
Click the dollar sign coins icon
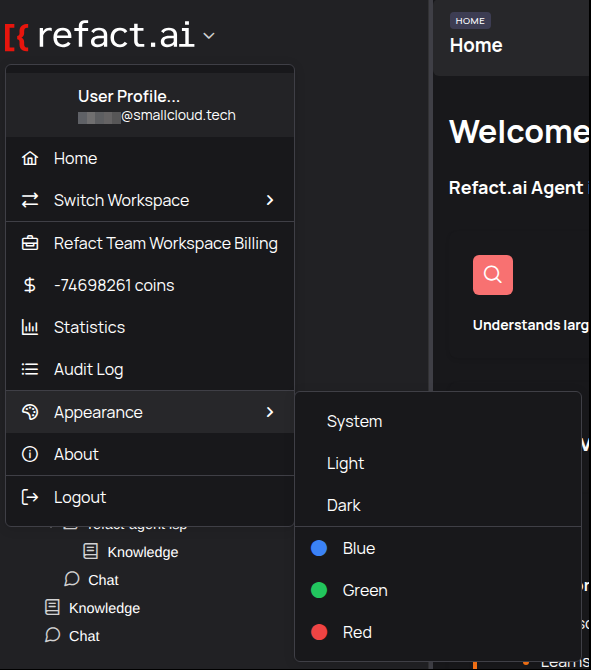(29, 285)
